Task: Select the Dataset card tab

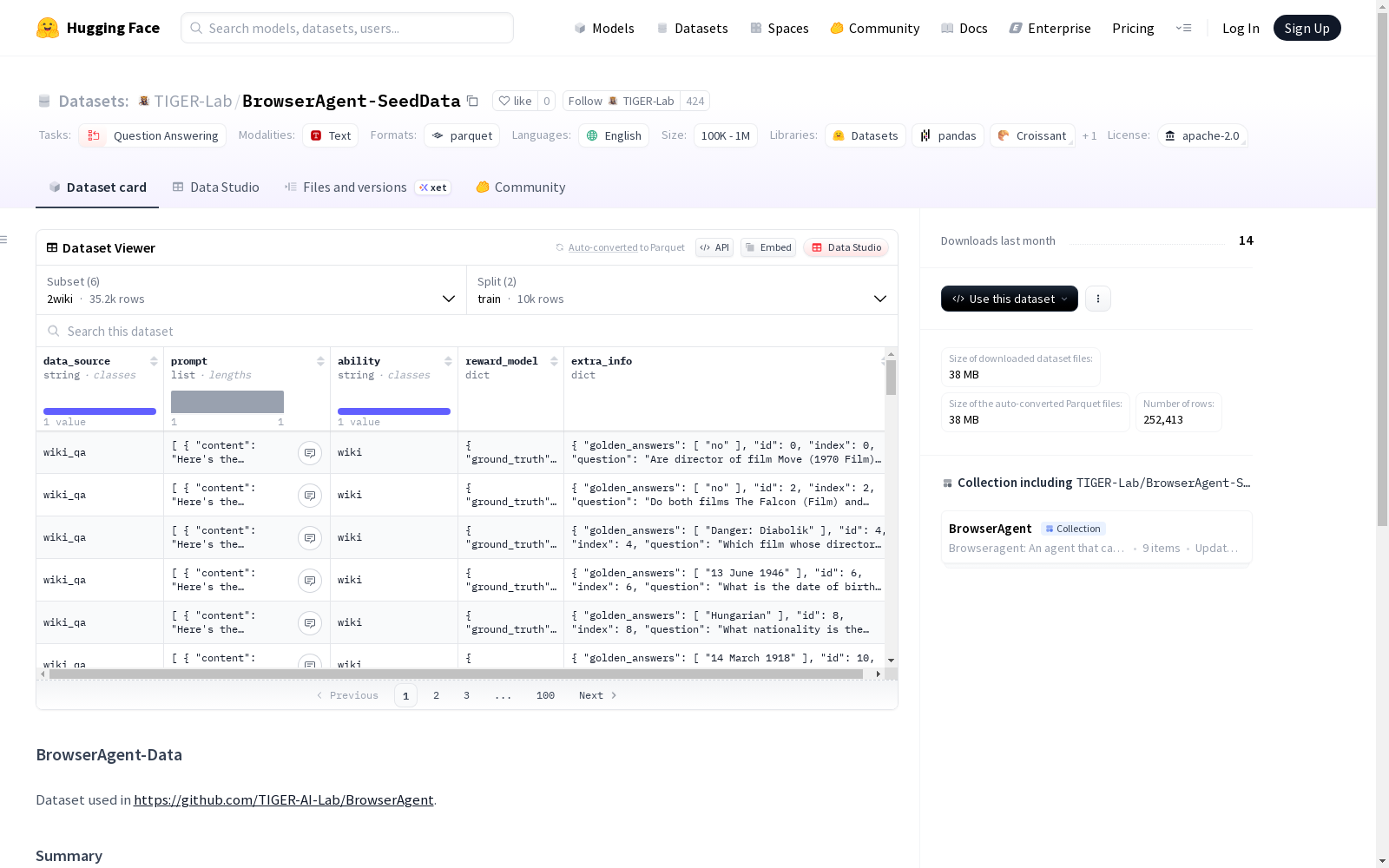Action: point(97,187)
